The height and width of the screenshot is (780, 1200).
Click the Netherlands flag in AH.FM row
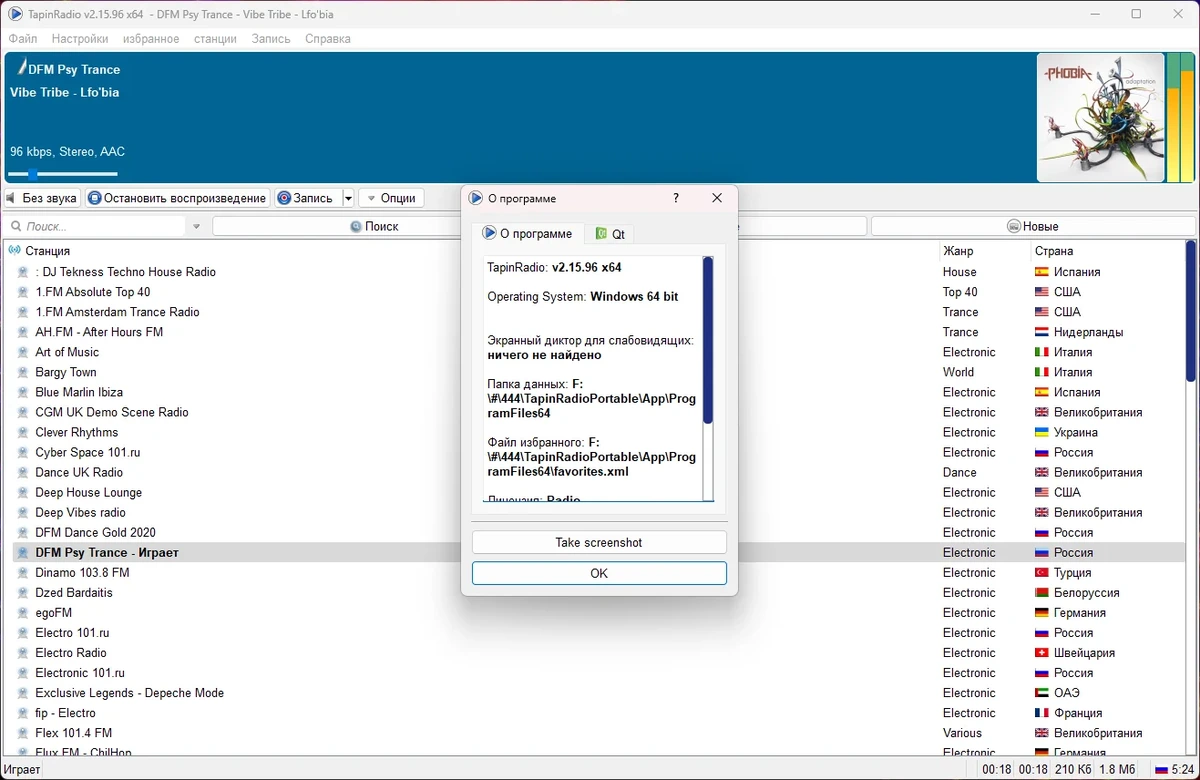pos(1041,332)
